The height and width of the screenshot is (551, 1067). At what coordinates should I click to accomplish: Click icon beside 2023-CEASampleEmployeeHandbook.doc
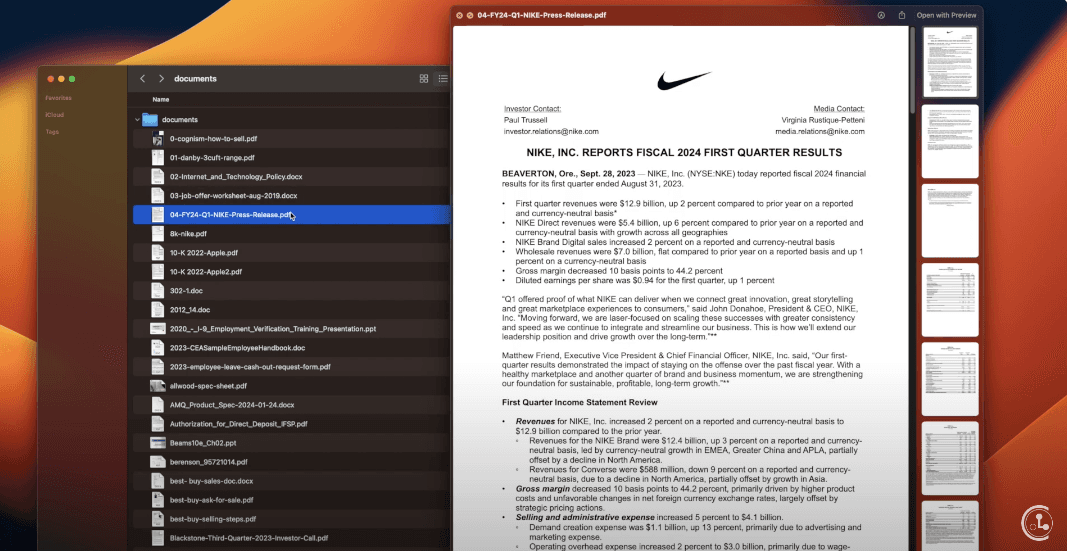coord(157,348)
